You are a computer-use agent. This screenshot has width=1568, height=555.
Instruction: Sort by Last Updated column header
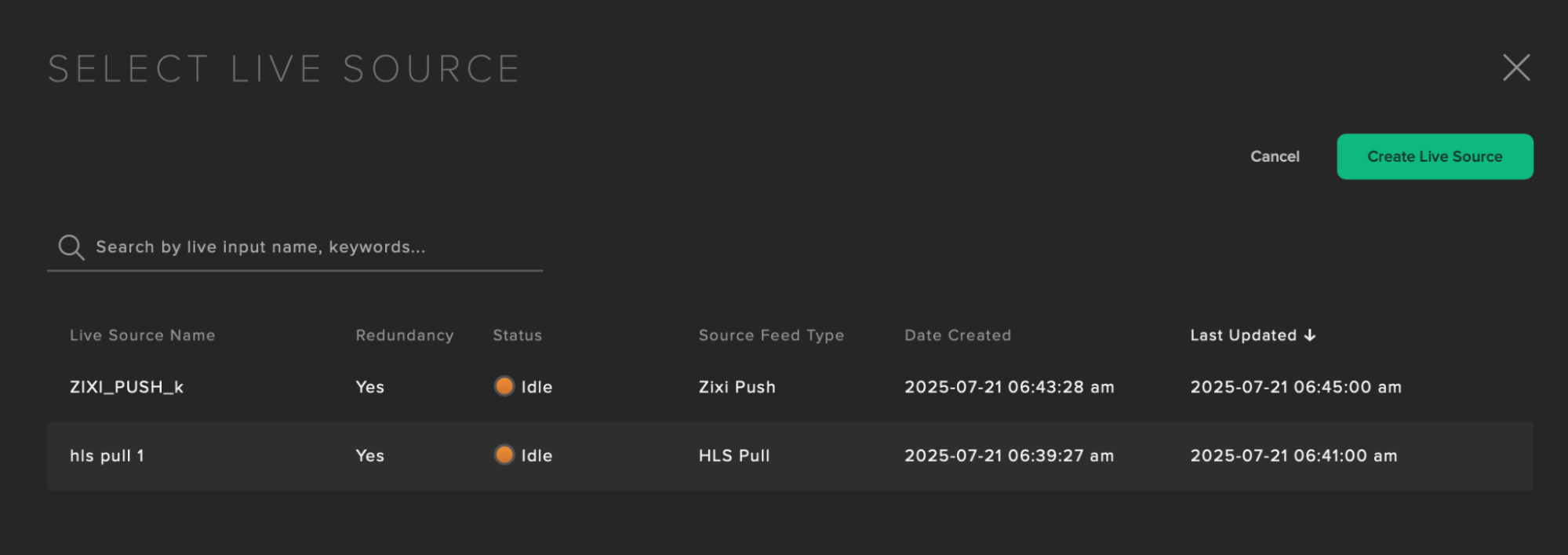click(x=1242, y=335)
